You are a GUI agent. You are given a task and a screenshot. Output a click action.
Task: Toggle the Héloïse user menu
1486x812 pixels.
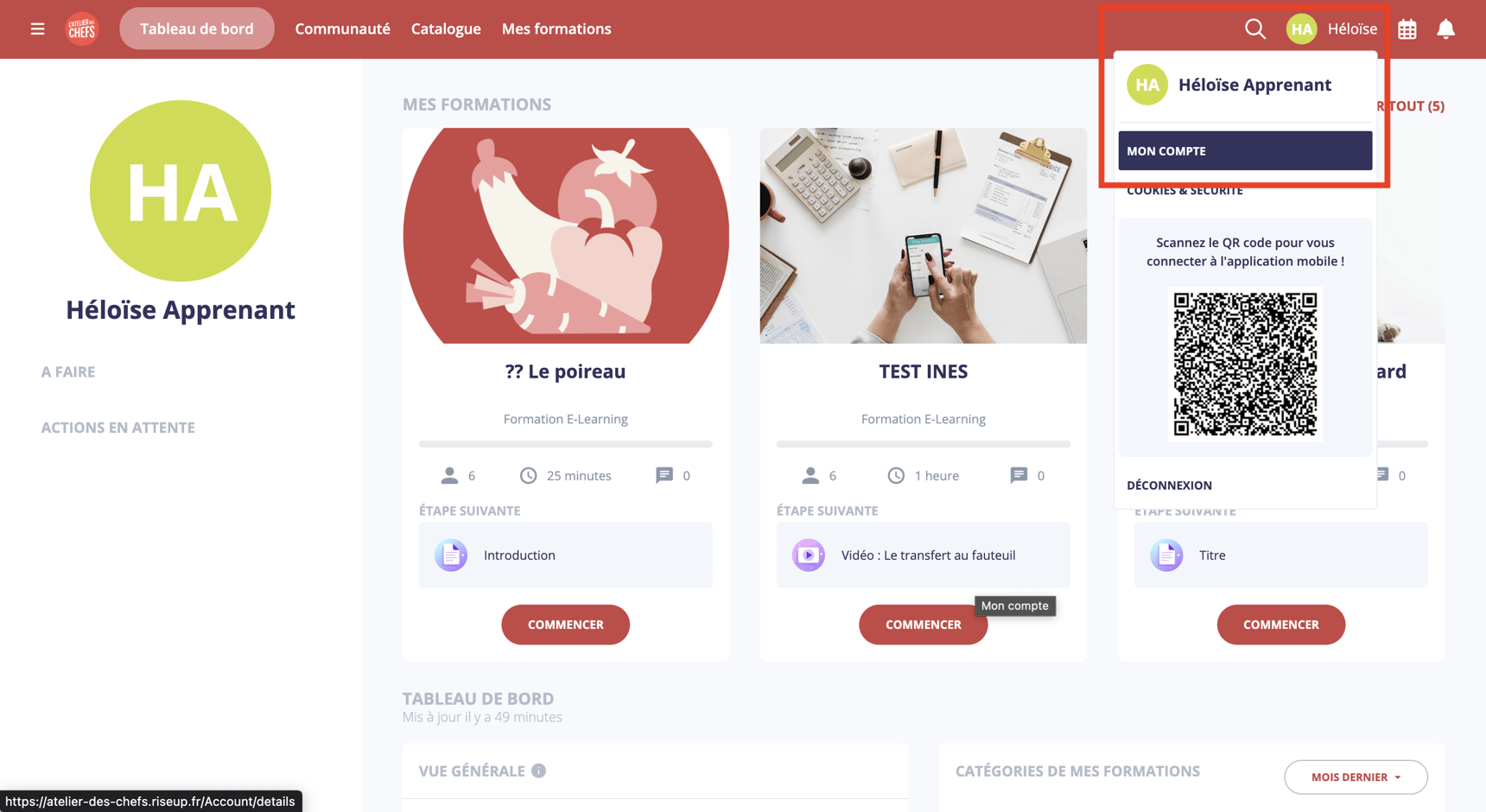click(1352, 29)
